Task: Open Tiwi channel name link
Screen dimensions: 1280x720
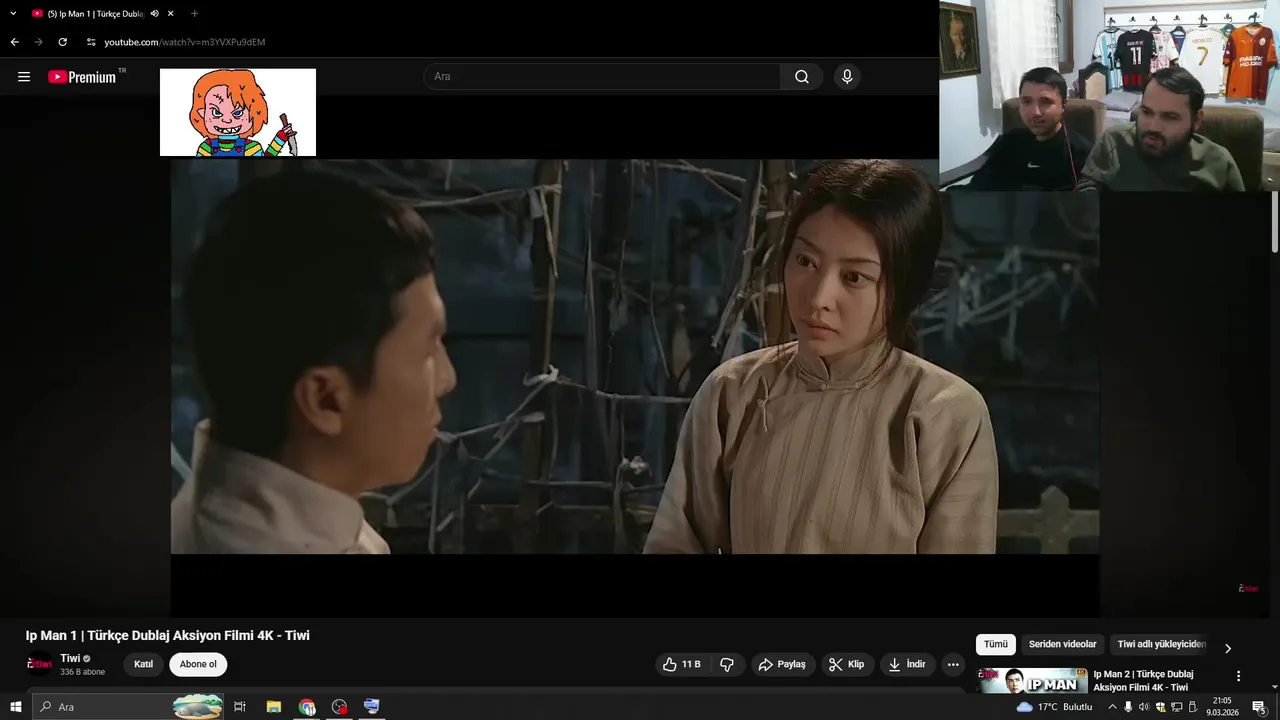Action: [x=70, y=658]
